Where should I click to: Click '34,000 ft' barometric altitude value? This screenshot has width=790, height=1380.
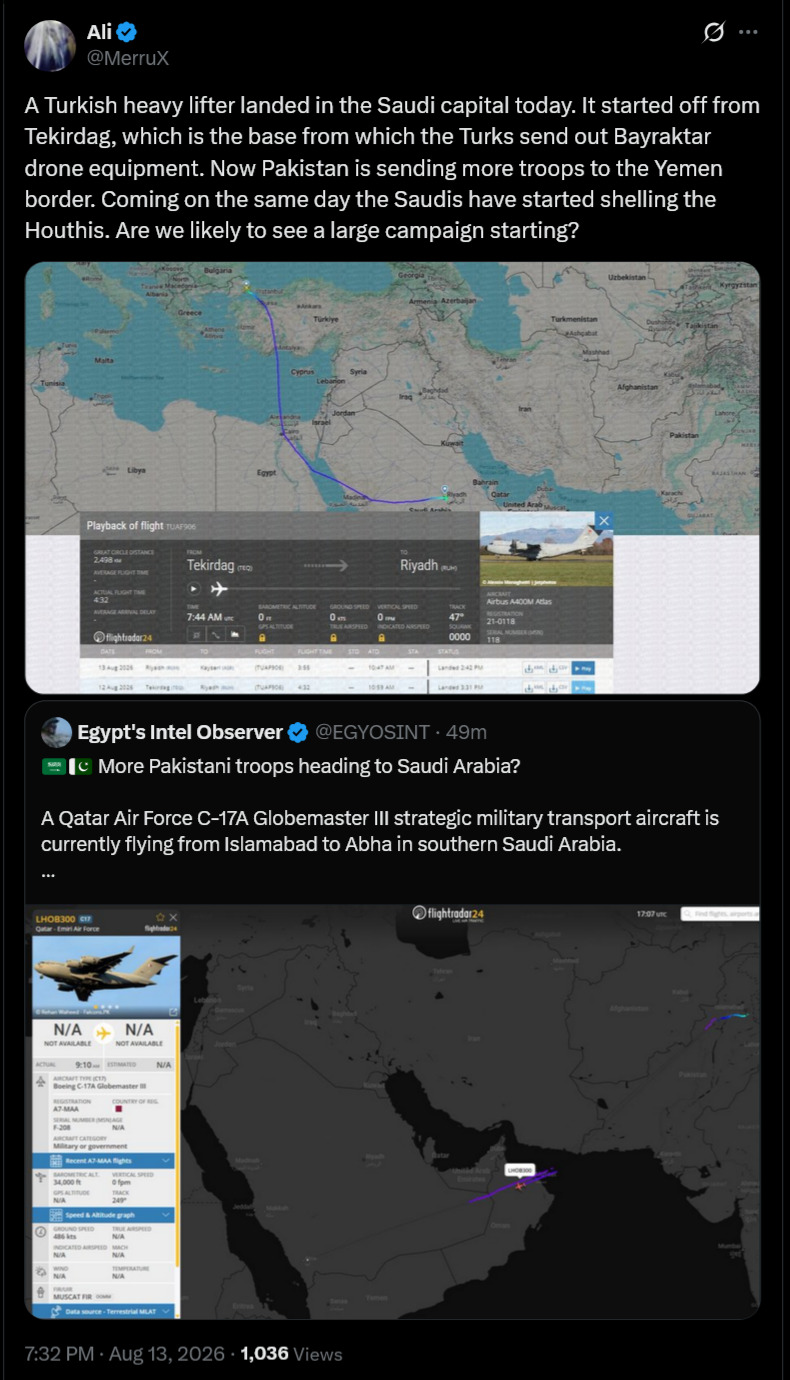click(x=68, y=1180)
